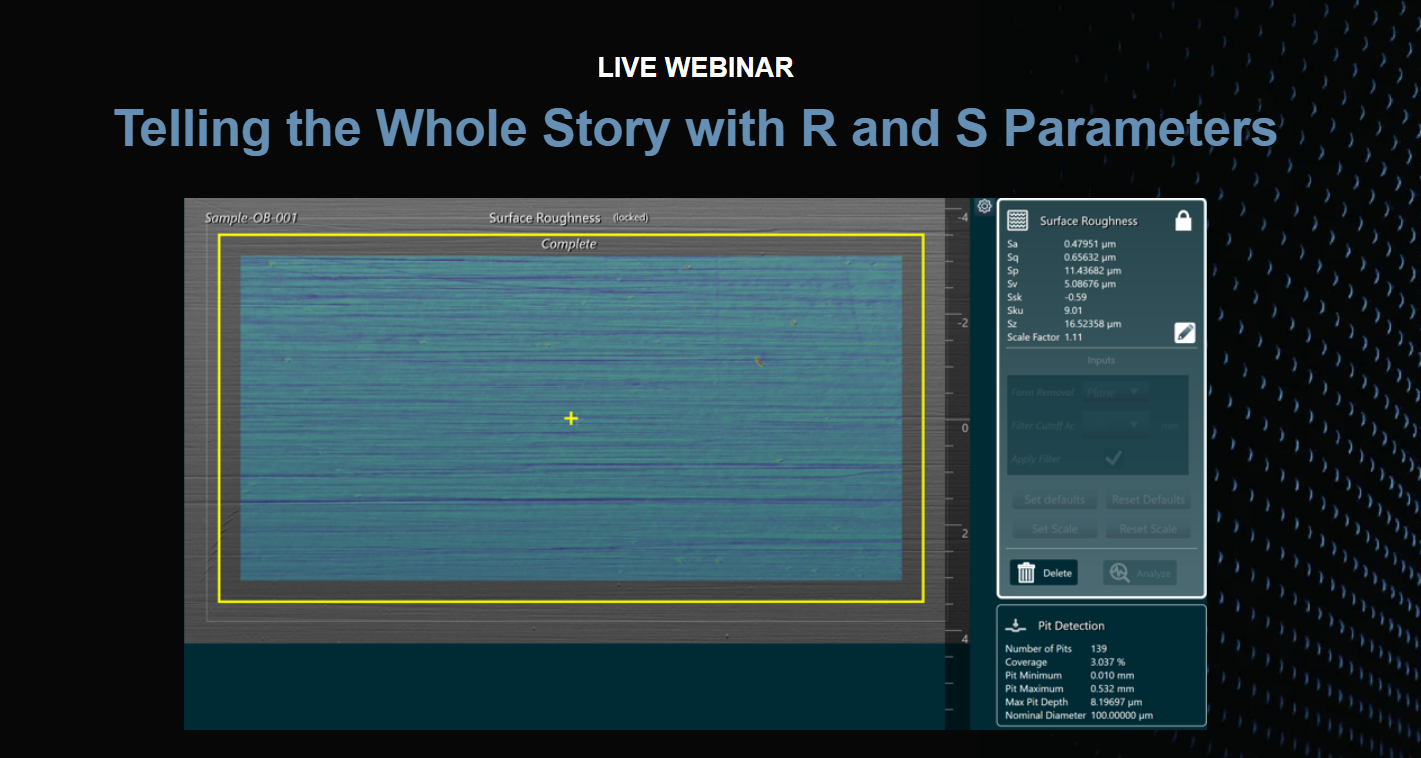Select the yellow measurement region outline
This screenshot has width=1421, height=758.
tap(571, 234)
